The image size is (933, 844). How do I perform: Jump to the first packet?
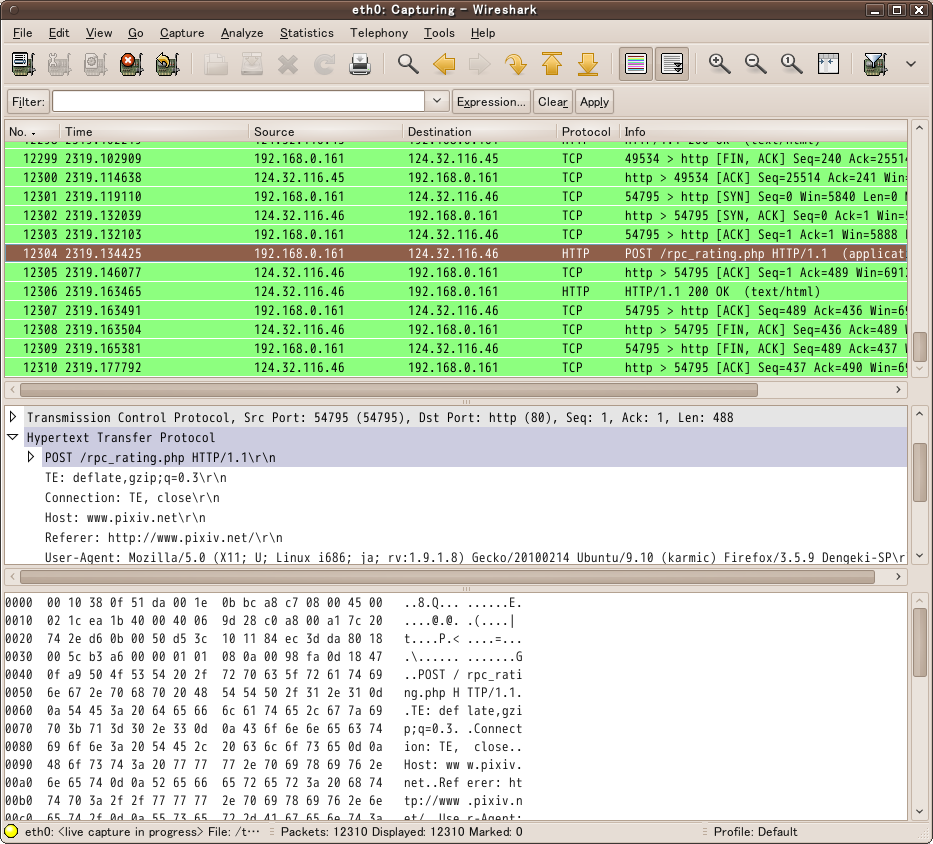click(x=552, y=65)
